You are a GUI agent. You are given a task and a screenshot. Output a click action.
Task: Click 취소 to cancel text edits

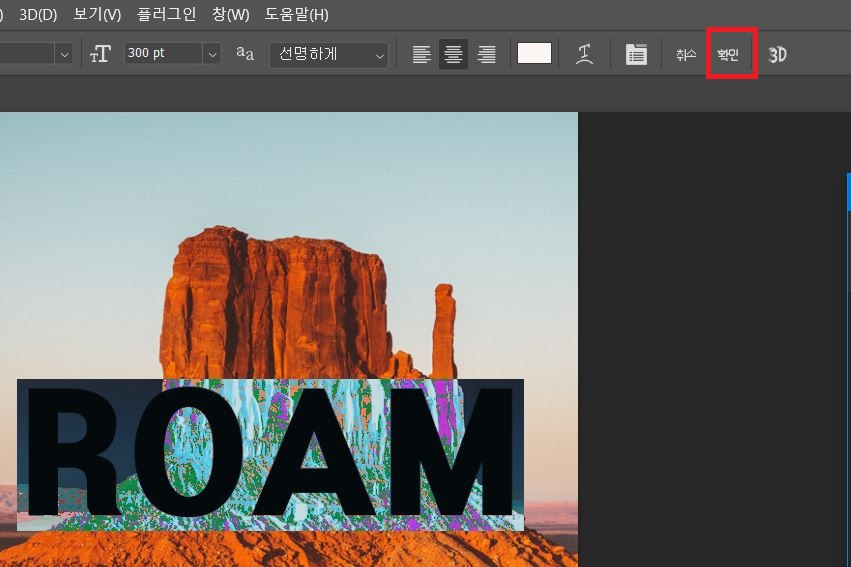pyautogui.click(x=686, y=54)
